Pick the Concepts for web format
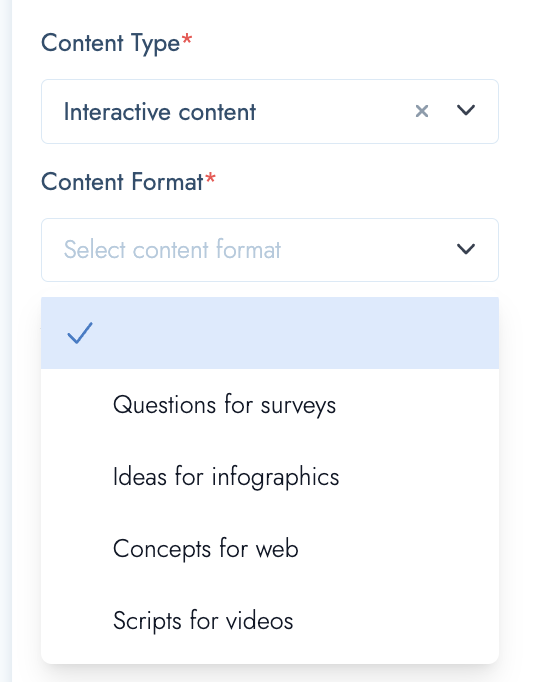Screen dimensions: 546x682 [205, 548]
